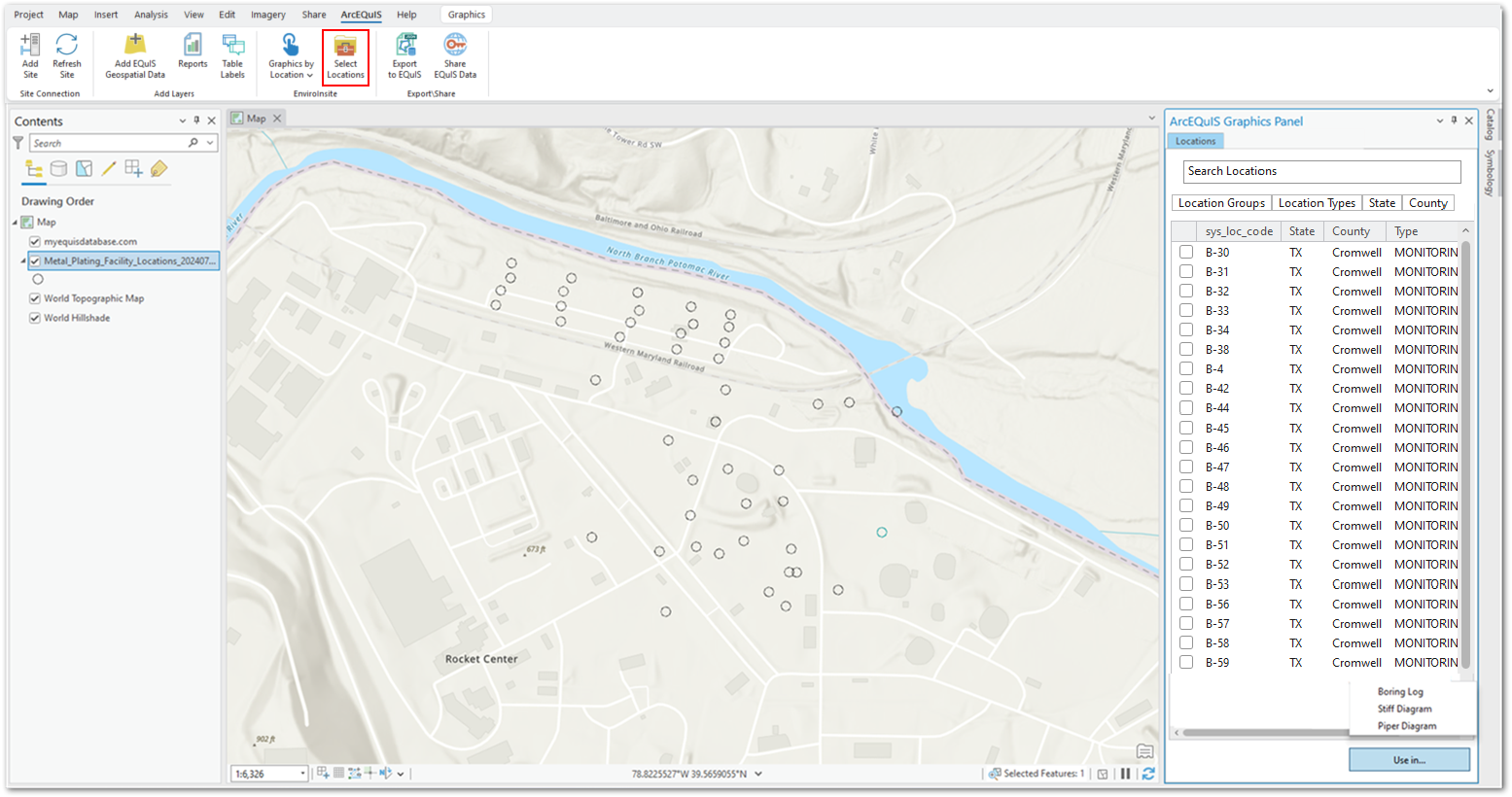The image size is (1512, 797).
Task: Click the pause drawing icon
Action: tap(1125, 774)
